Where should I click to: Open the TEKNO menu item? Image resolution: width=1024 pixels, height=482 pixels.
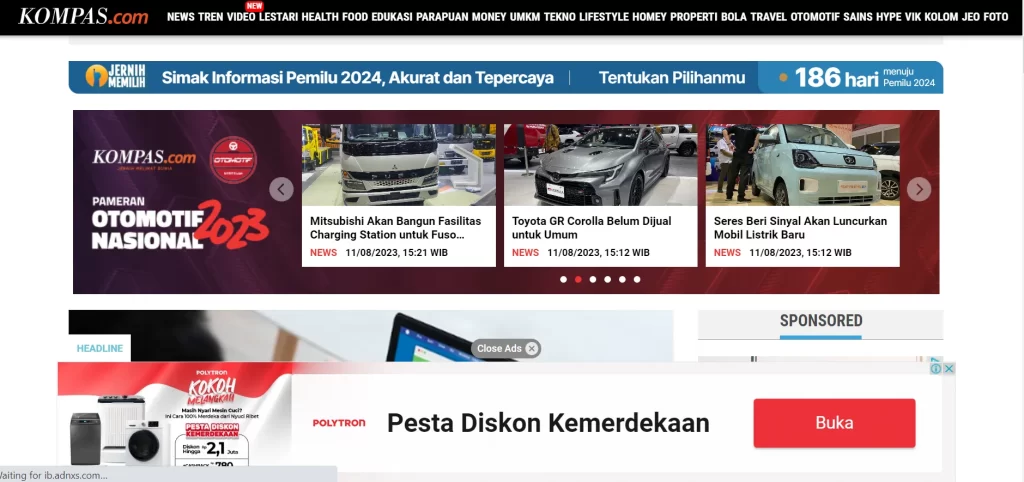point(560,17)
